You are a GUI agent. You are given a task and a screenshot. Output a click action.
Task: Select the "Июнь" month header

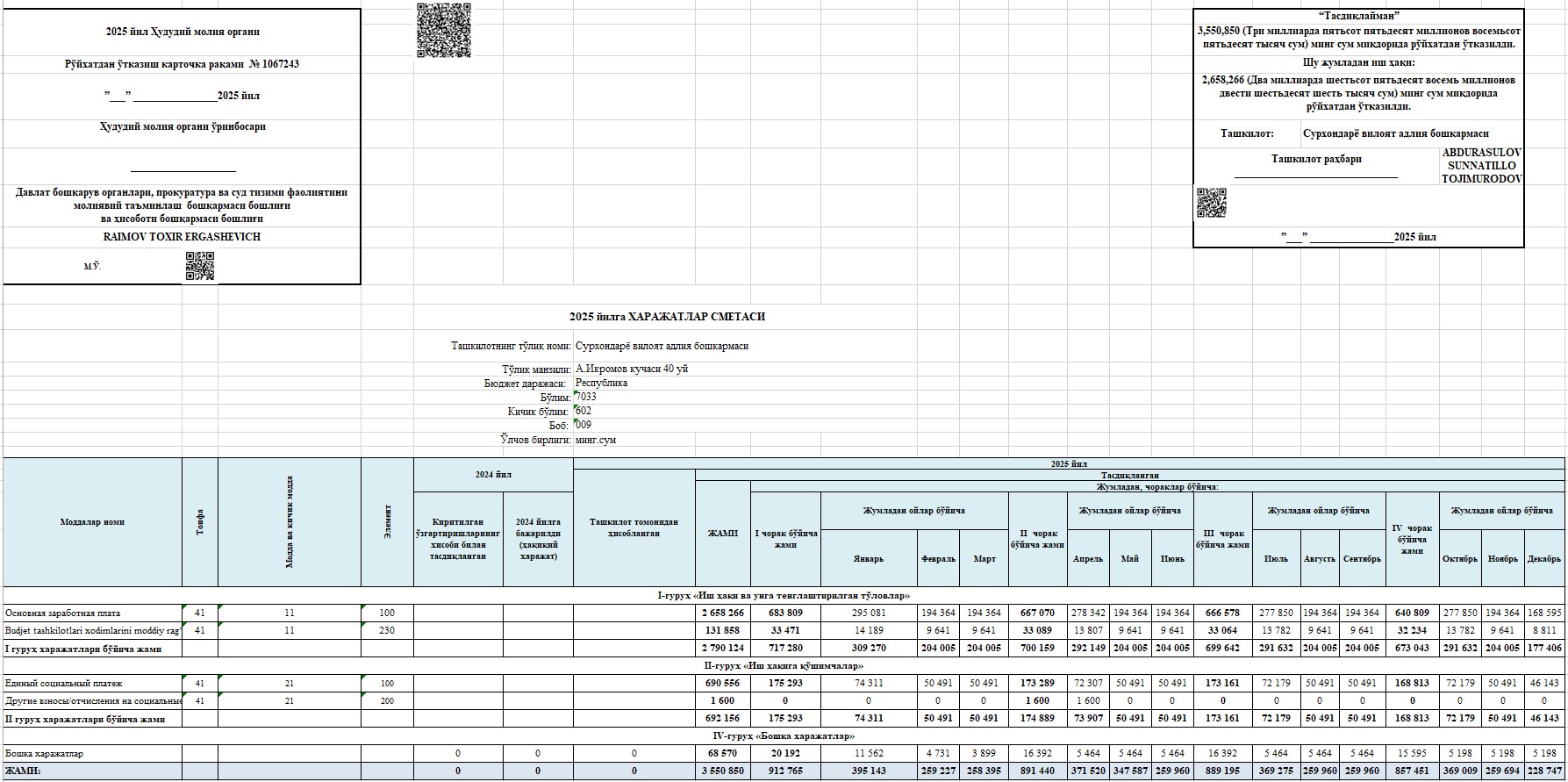click(1172, 559)
